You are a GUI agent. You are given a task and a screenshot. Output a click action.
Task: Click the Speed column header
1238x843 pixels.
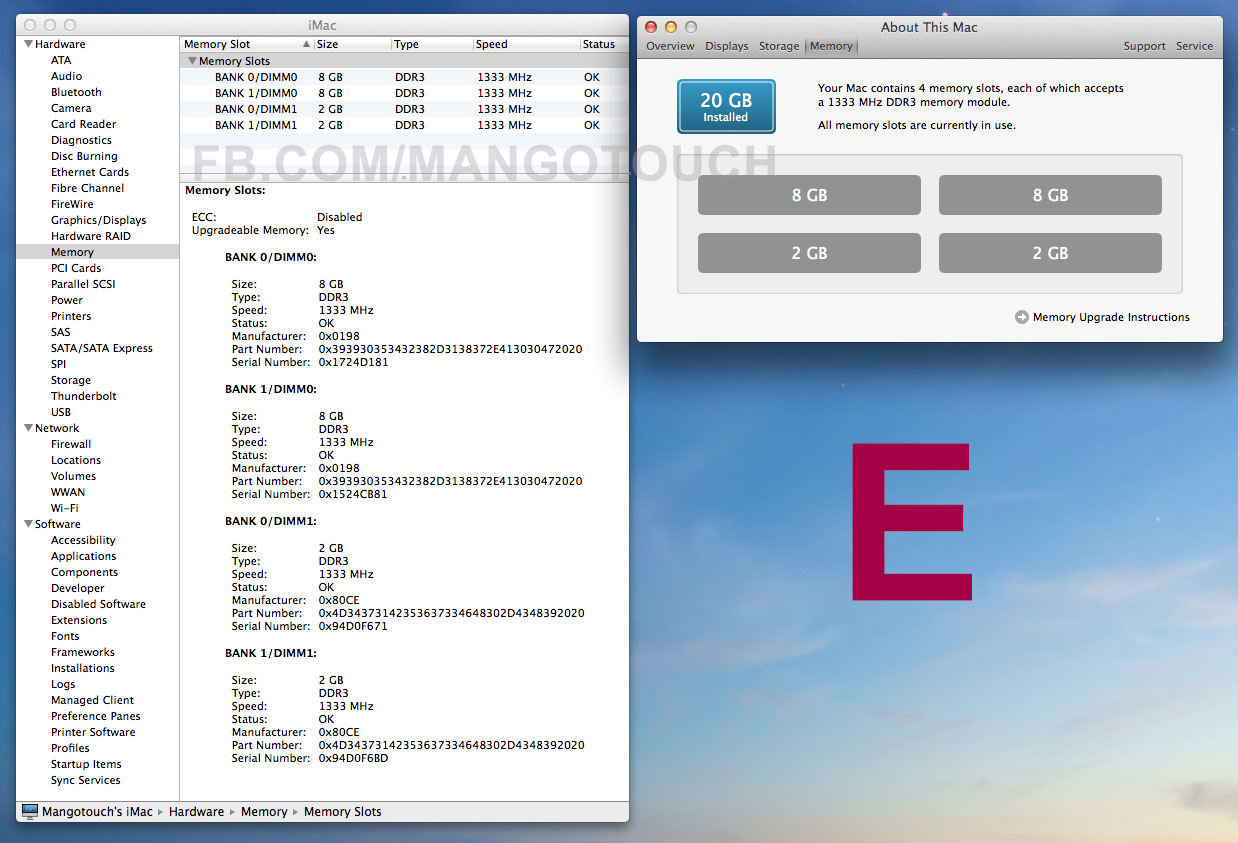tap(525, 44)
